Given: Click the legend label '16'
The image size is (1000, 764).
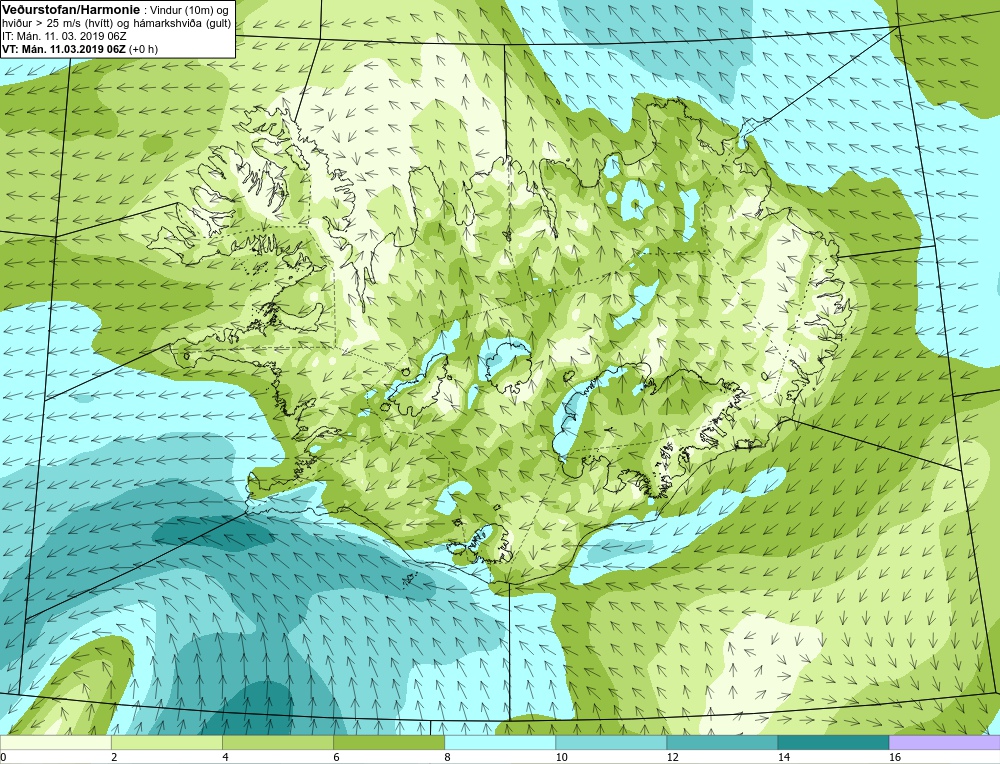Looking at the screenshot, I should point(894,757).
